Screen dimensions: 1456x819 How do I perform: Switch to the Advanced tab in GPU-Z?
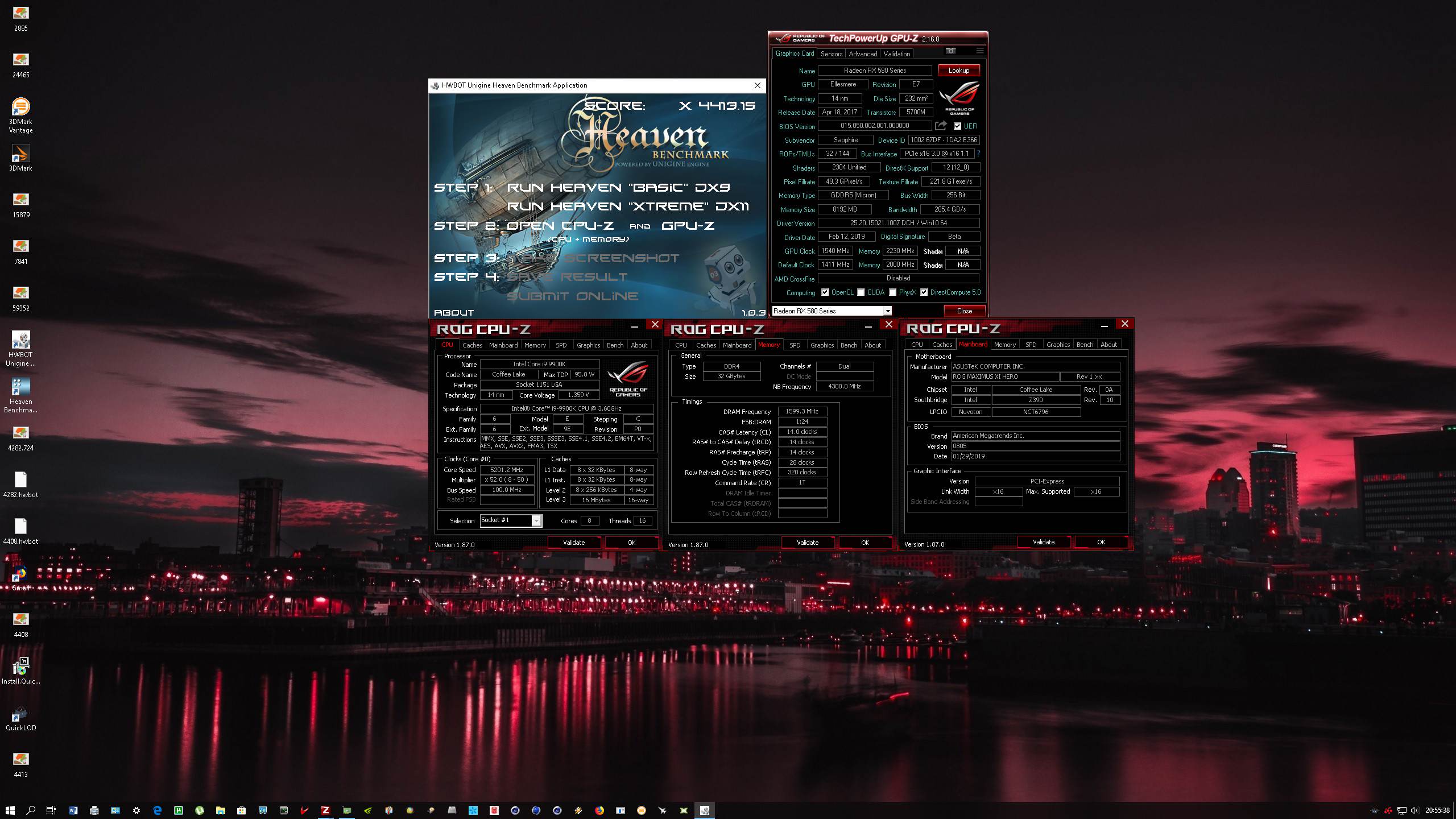(x=862, y=53)
